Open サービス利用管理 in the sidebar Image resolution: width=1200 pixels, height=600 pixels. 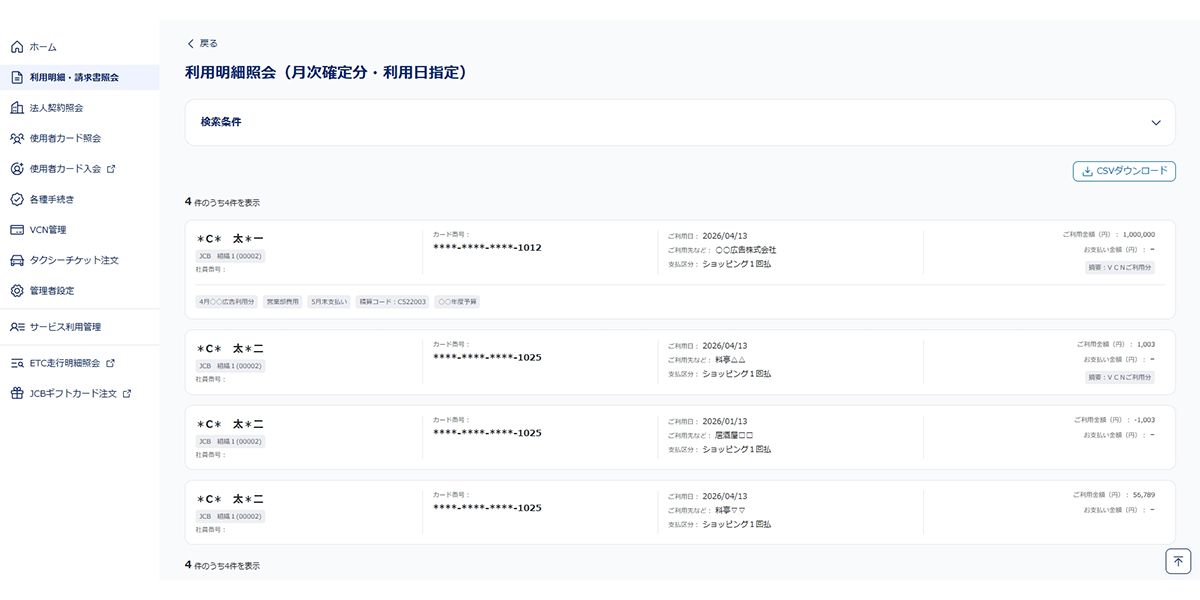[65, 327]
